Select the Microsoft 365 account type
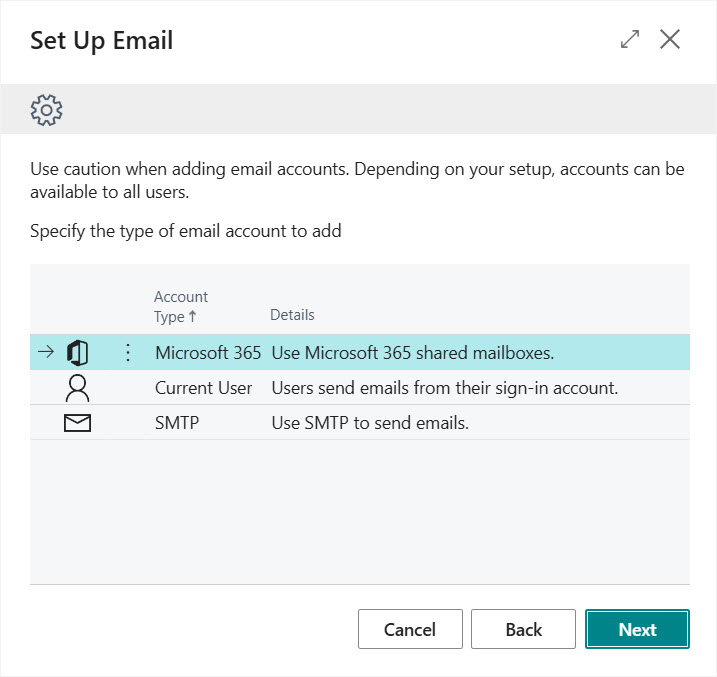This screenshot has height=677, width=717. 208,353
